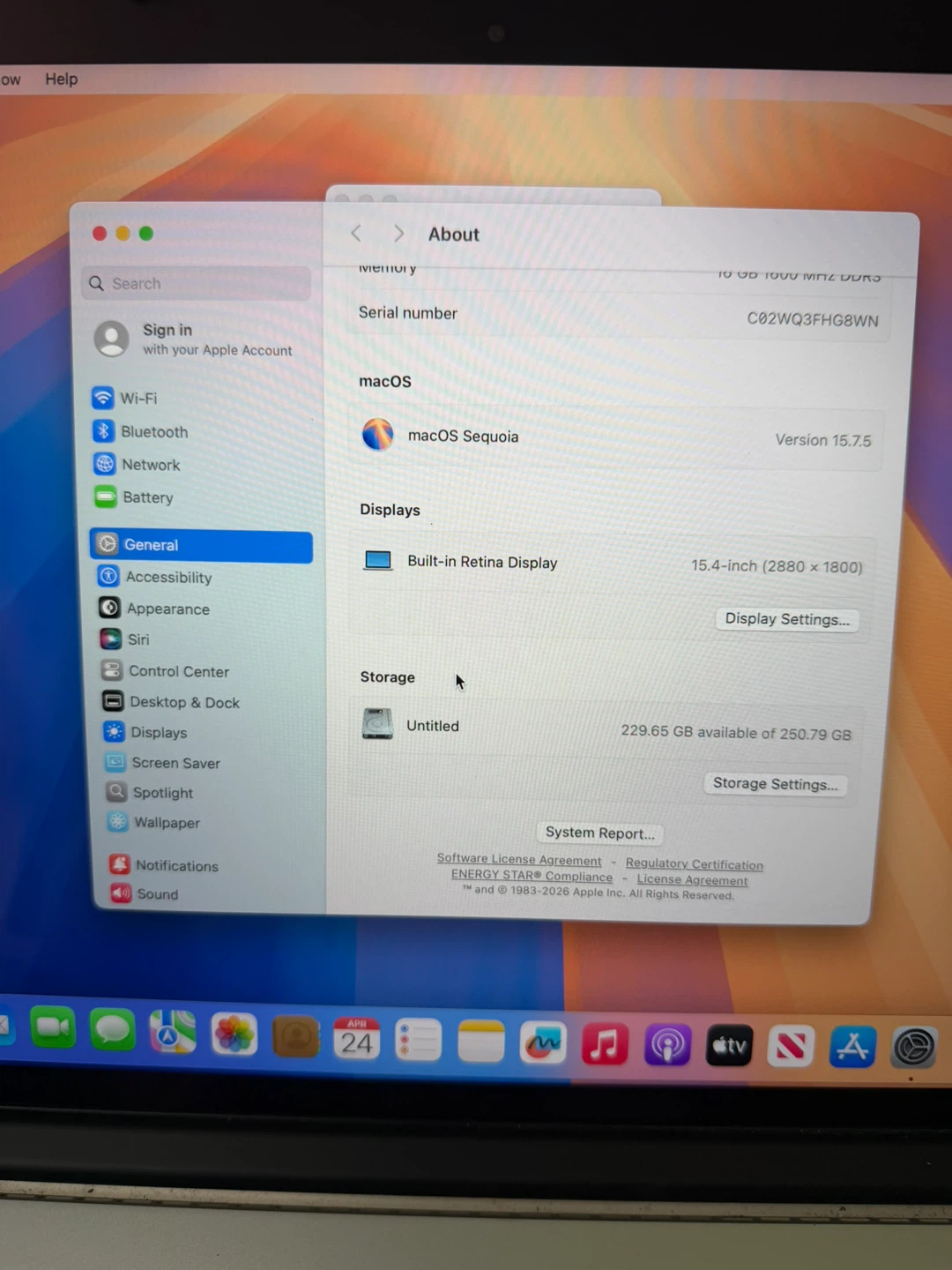This screenshot has height=1270, width=952.
Task: Open the Help menu
Action: pyautogui.click(x=62, y=79)
